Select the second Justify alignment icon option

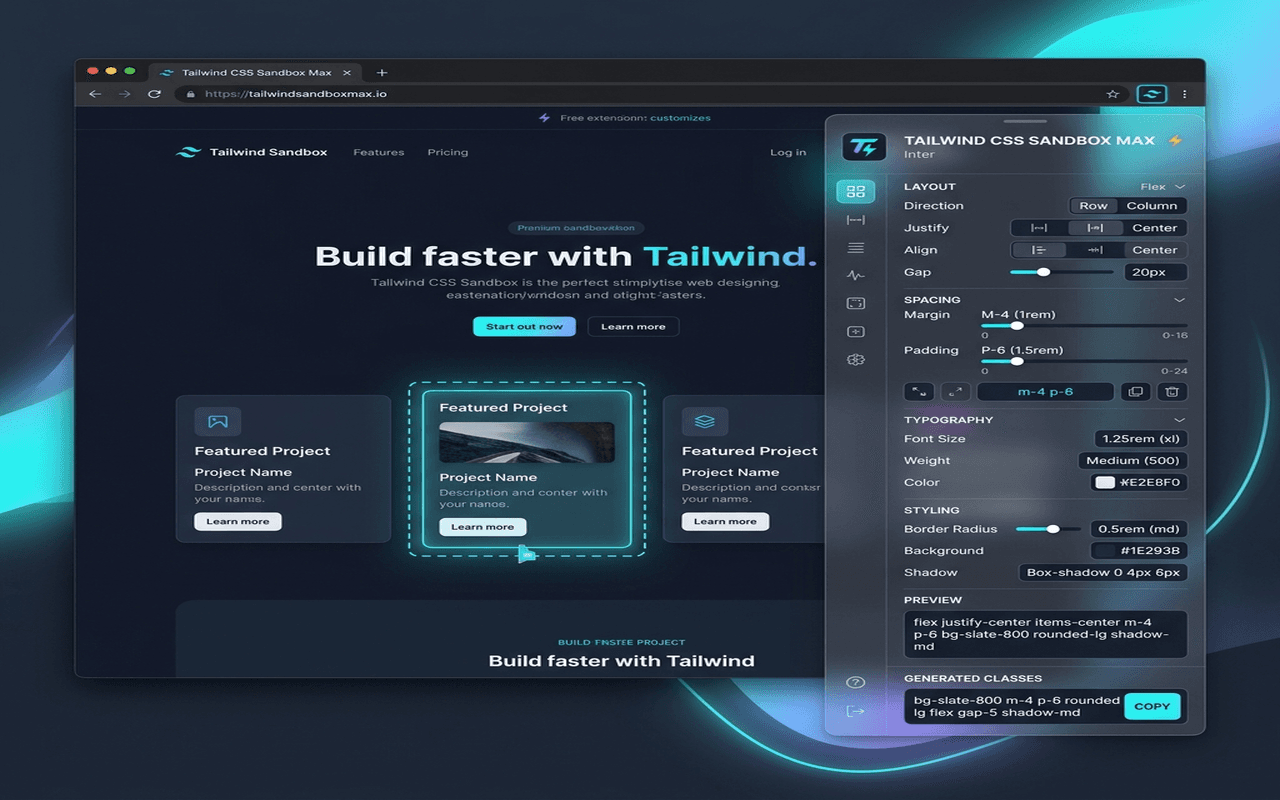(1095, 228)
